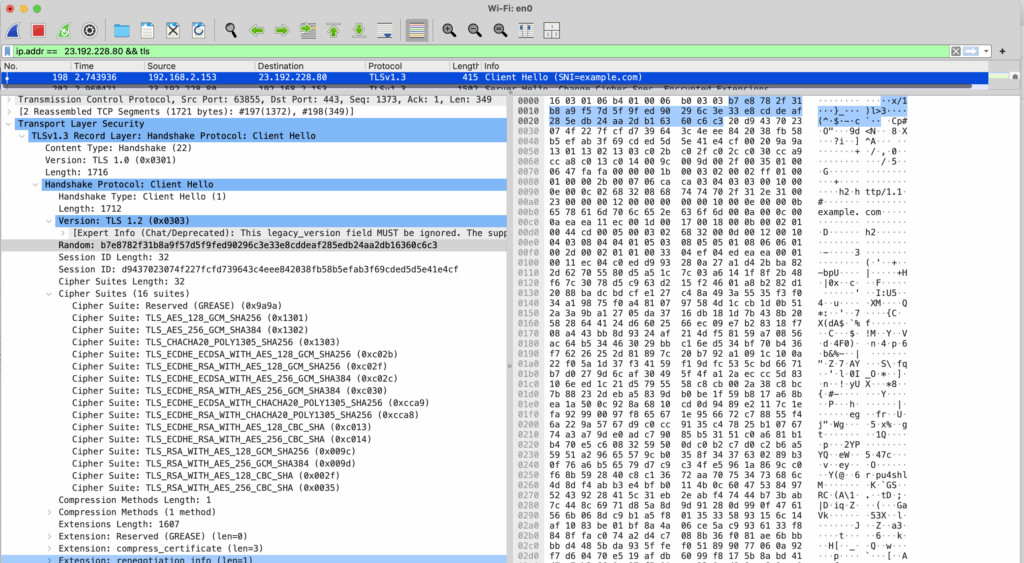Viewport: 1024px width, 563px height.
Task: Add a filter button with plus icon
Action: click(1002, 51)
